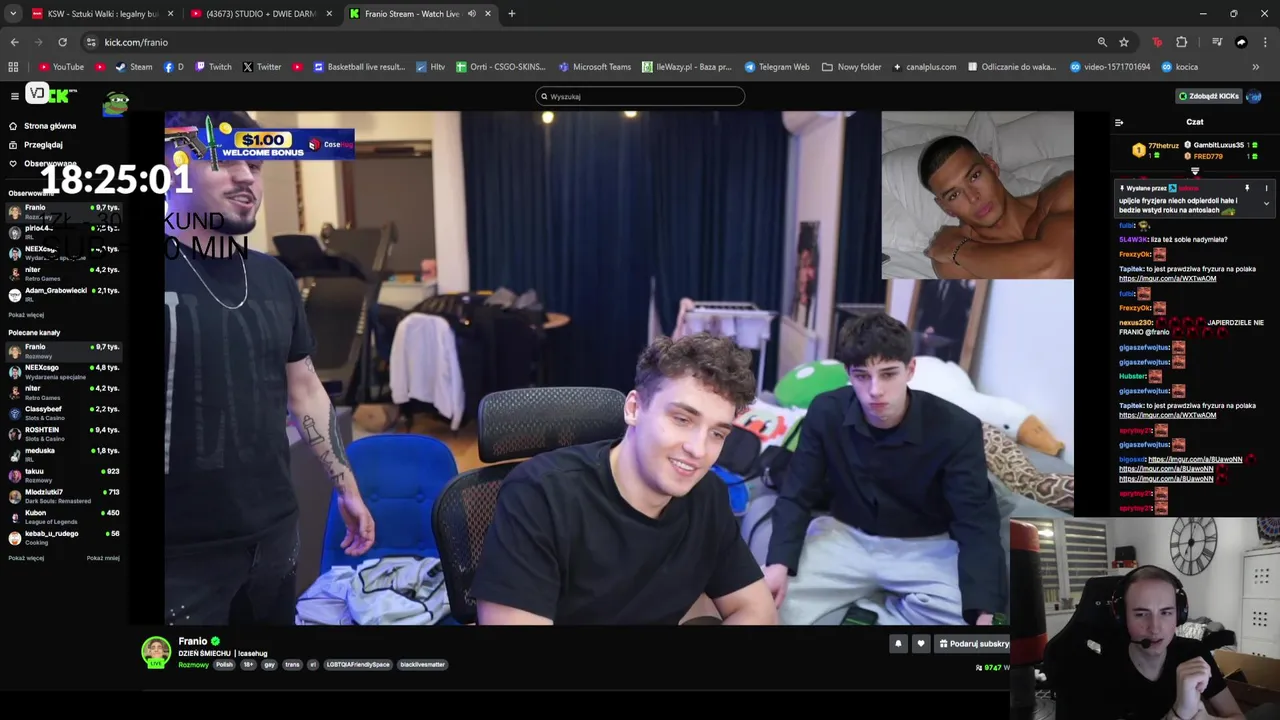Open the media controls icon in toolbar

pos(1217,42)
